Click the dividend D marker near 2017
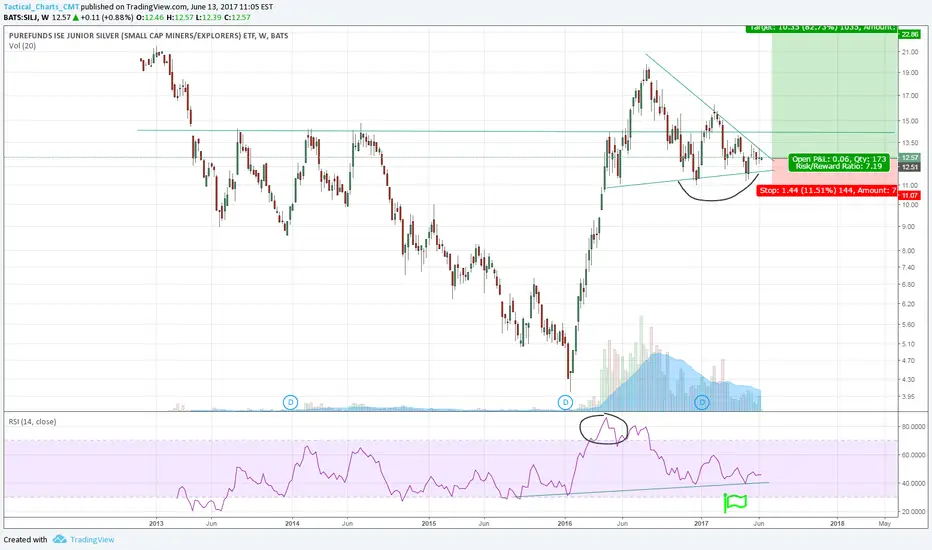The image size is (932, 550). click(x=702, y=403)
